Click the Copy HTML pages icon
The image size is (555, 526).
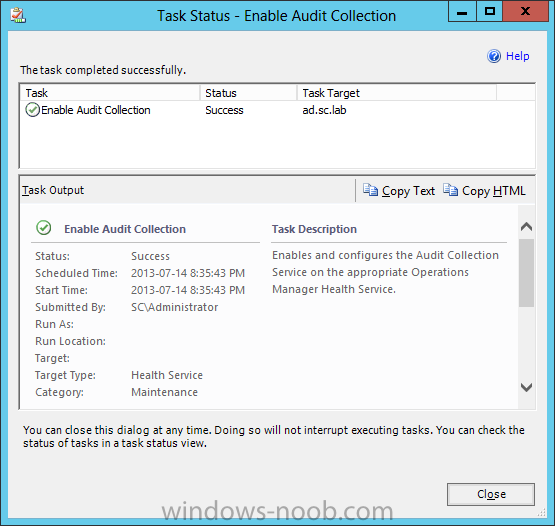tap(450, 190)
